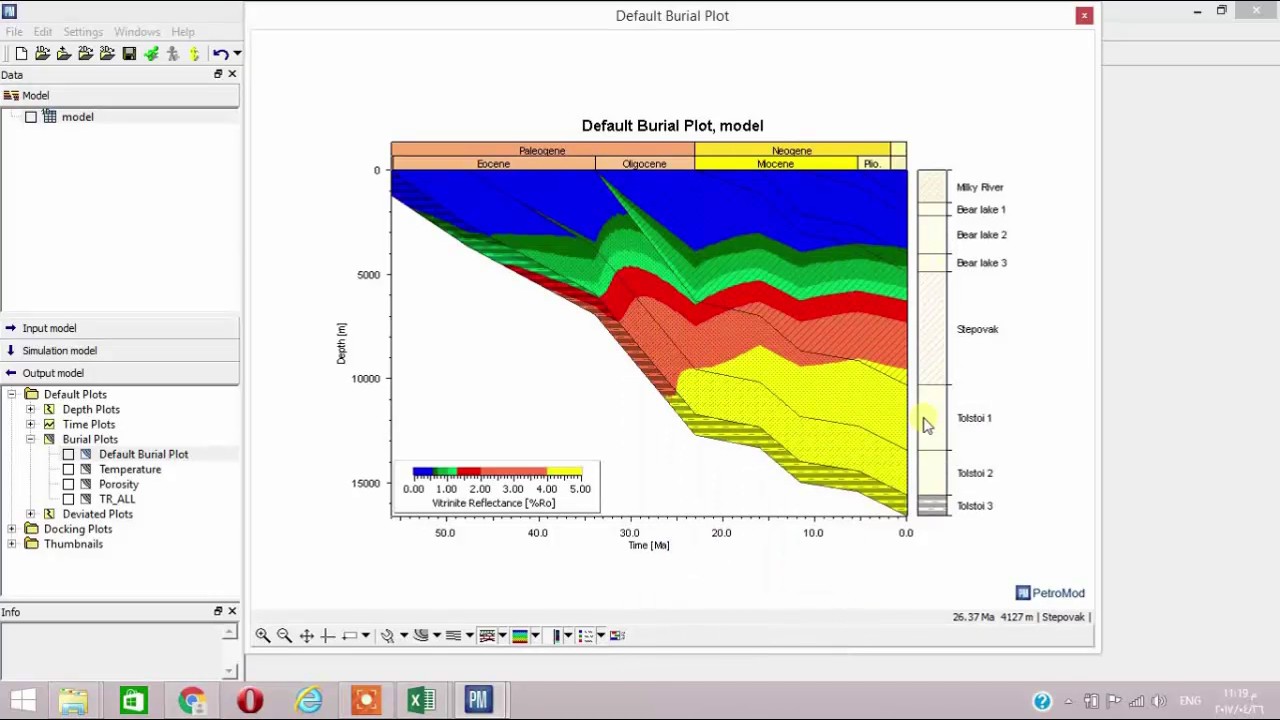Collapse the Default Plots folder
Viewport: 1280px width, 720px height.
click(x=12, y=394)
